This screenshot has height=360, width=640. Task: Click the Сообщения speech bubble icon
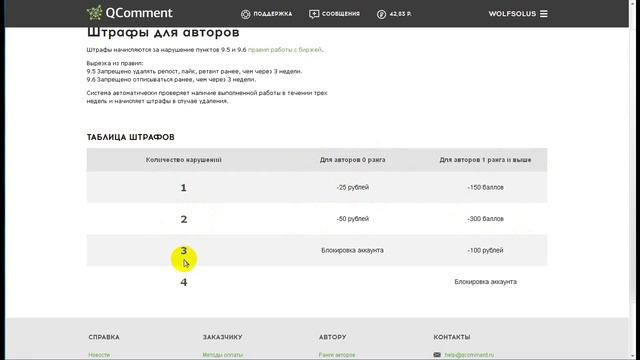pos(314,14)
